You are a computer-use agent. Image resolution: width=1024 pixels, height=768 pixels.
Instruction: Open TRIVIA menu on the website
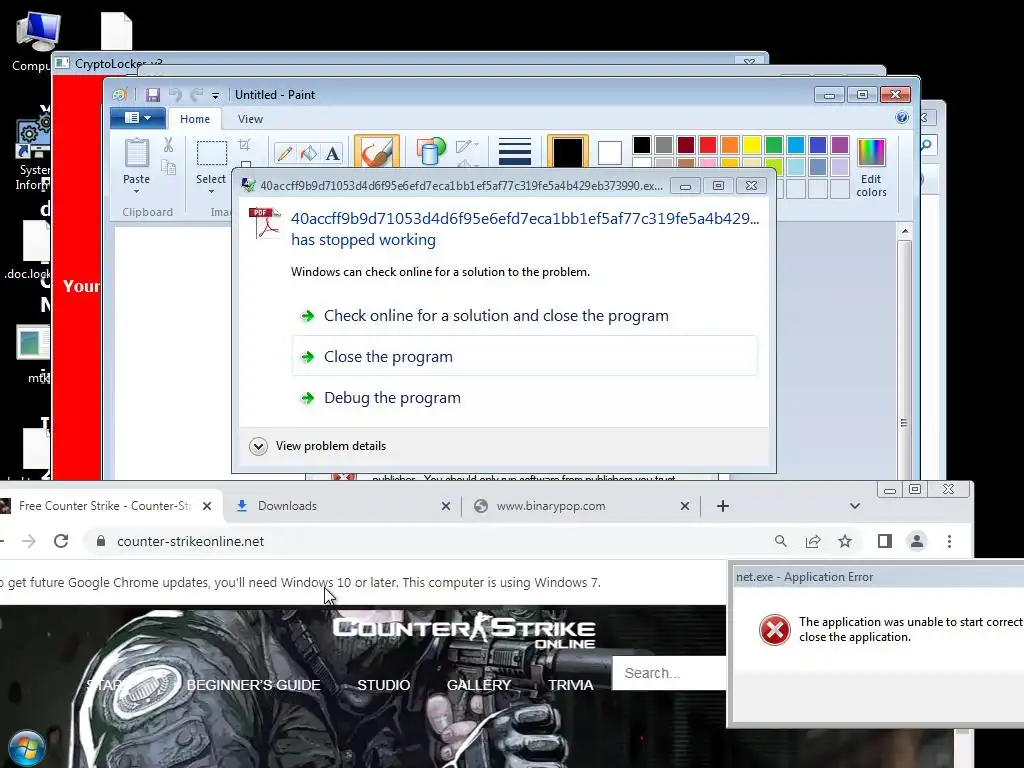[571, 685]
